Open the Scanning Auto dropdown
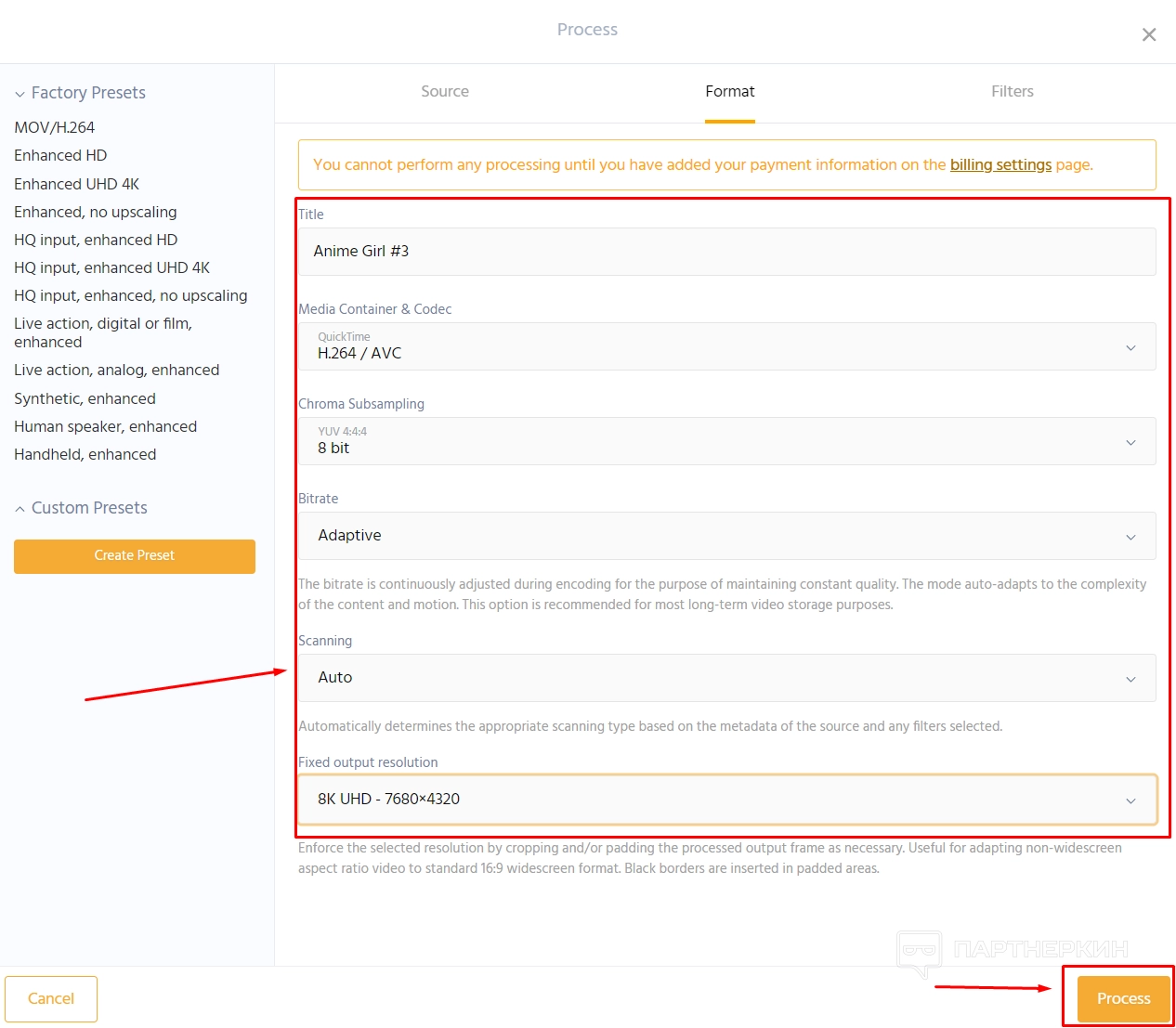The image size is (1176, 1028). pos(726,678)
